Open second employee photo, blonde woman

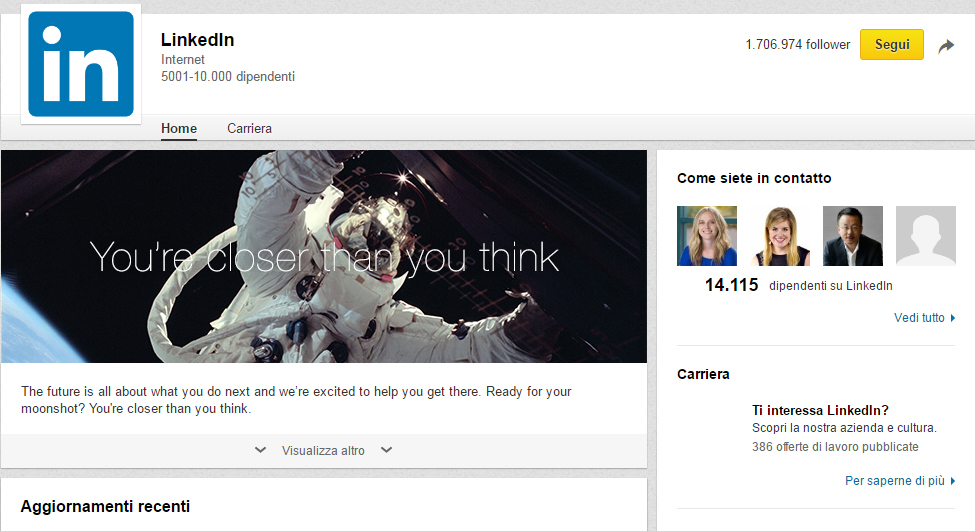coord(780,236)
